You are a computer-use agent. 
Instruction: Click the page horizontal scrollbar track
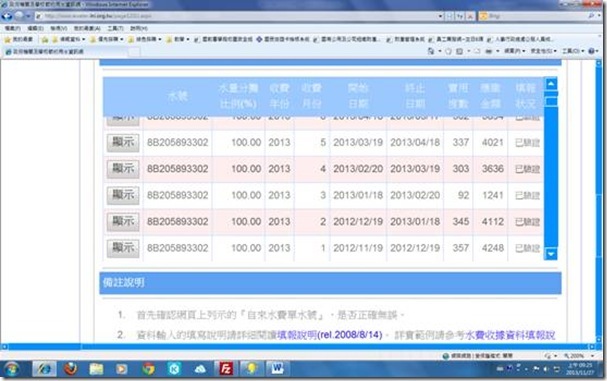point(298,346)
